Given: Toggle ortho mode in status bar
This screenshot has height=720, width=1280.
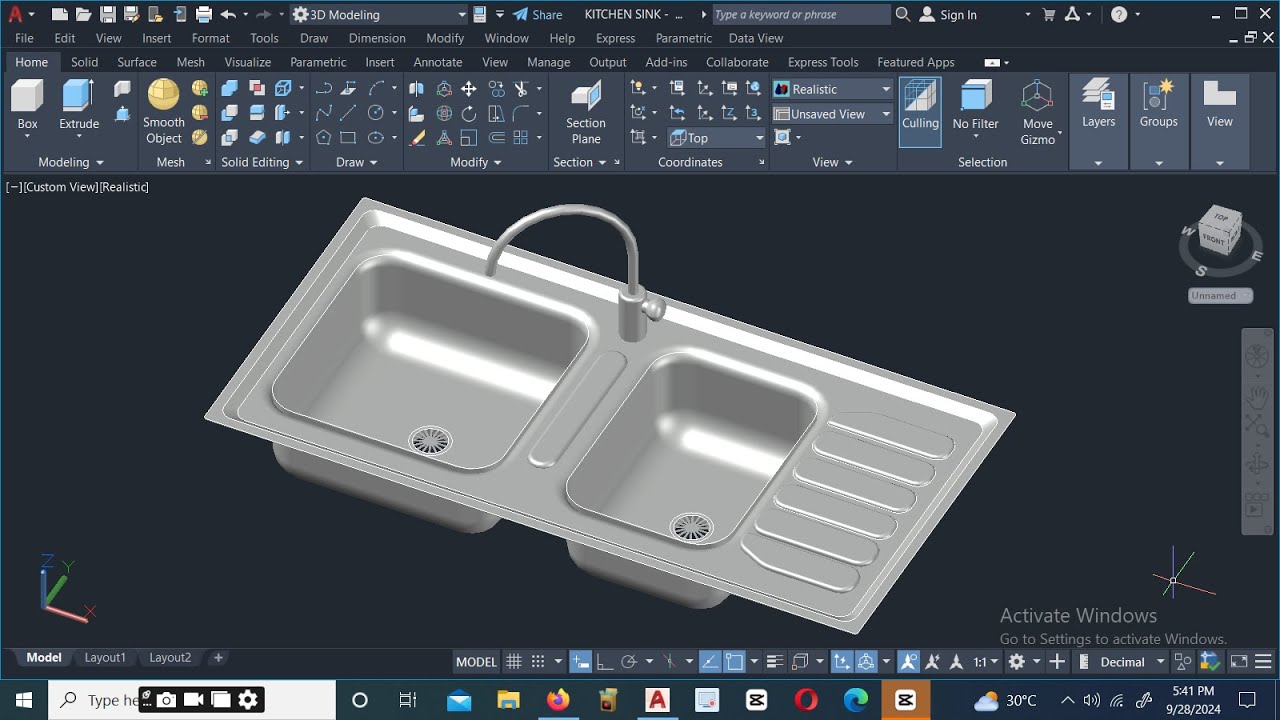Looking at the screenshot, I should pos(604,661).
